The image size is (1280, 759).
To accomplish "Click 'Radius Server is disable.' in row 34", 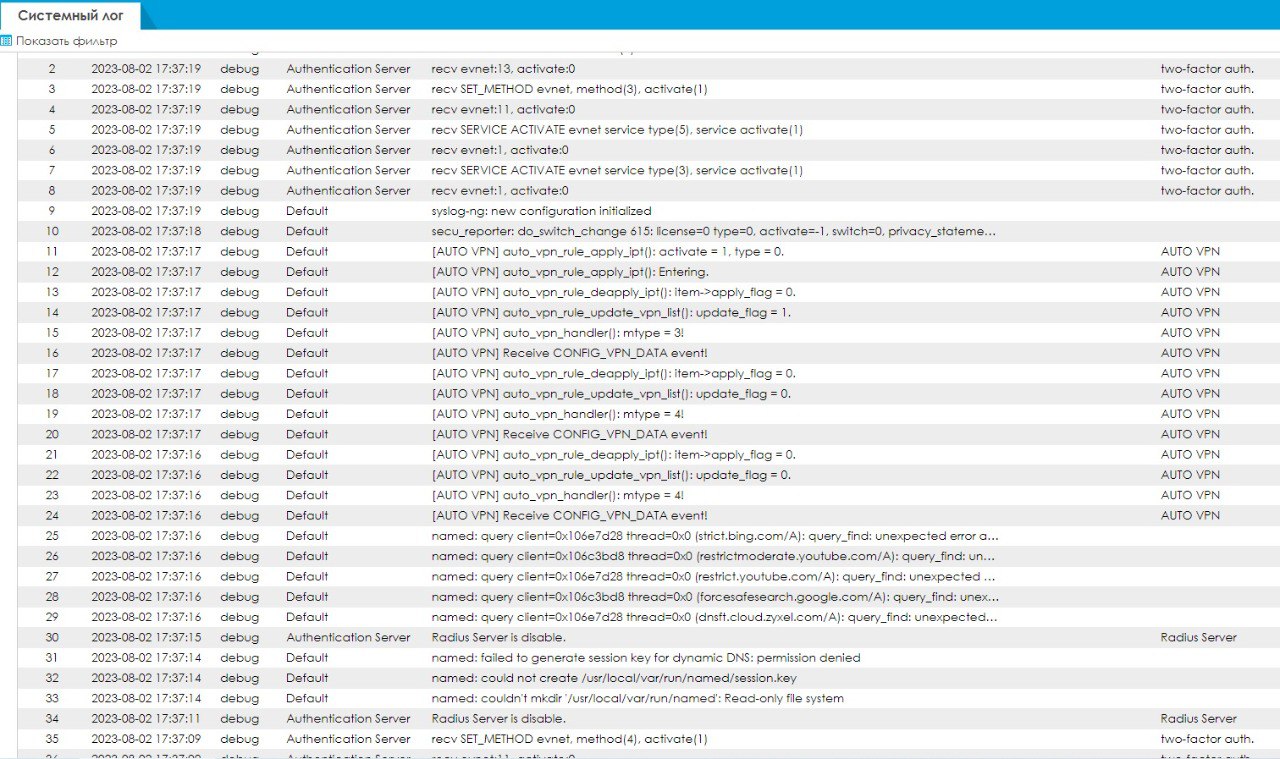I will coord(499,719).
